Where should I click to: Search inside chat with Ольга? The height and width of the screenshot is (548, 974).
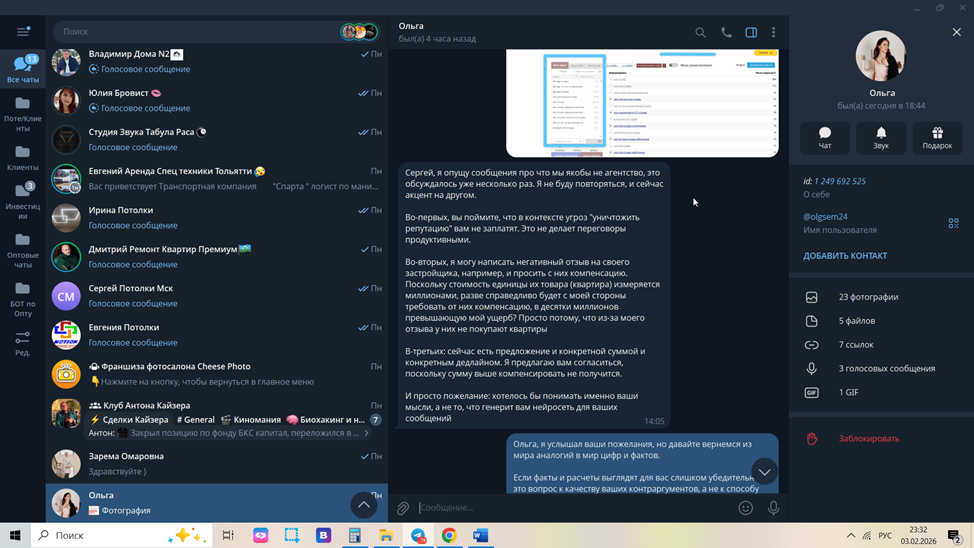click(700, 32)
